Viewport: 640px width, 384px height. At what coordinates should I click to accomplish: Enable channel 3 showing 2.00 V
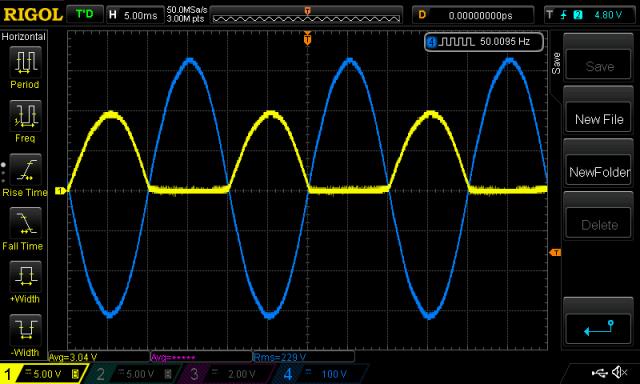227,374
